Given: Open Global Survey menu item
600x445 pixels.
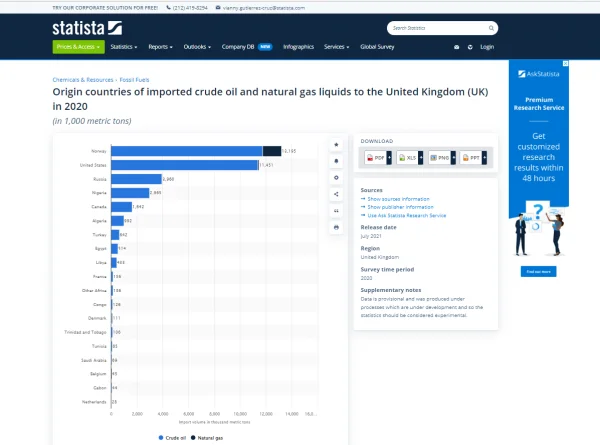Looking at the screenshot, I should [377, 47].
